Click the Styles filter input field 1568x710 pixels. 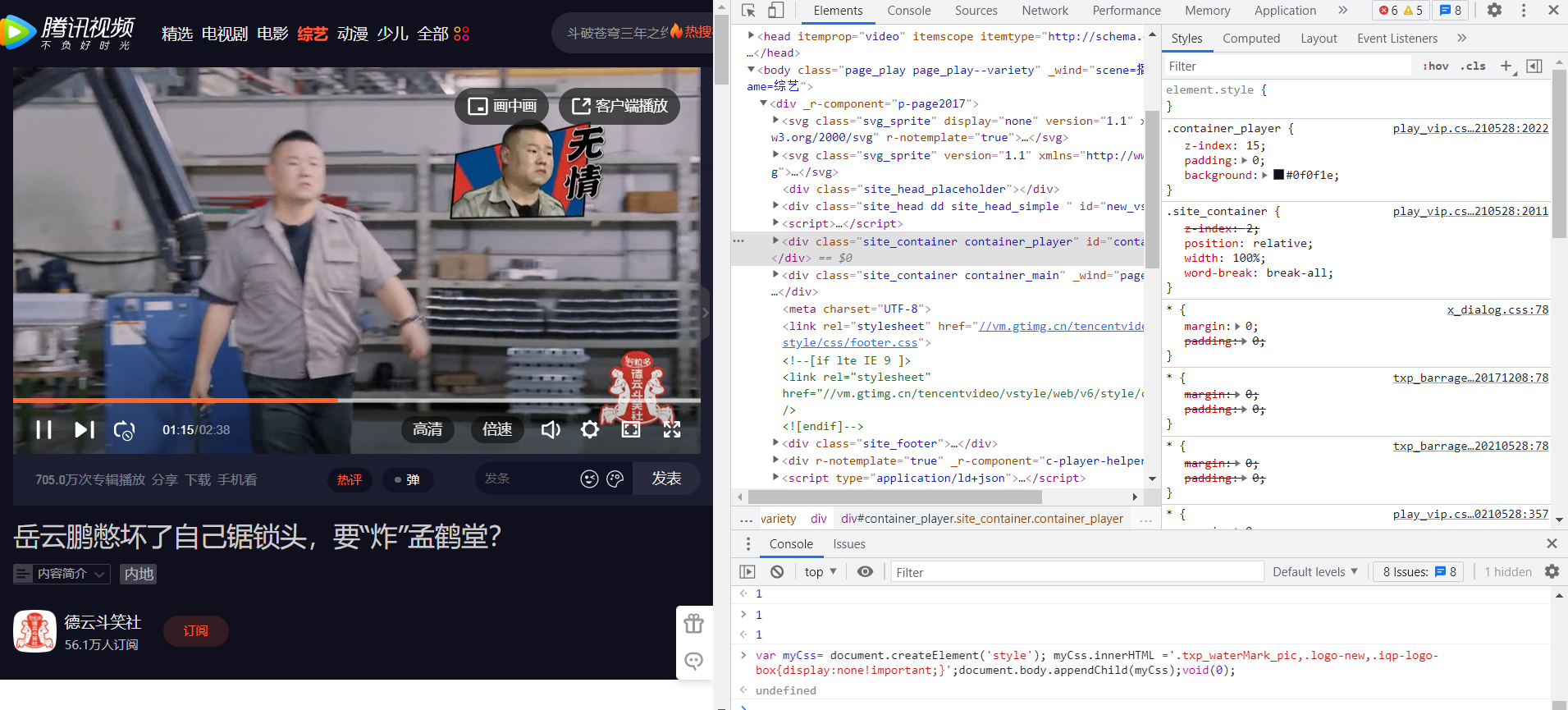pos(1288,66)
